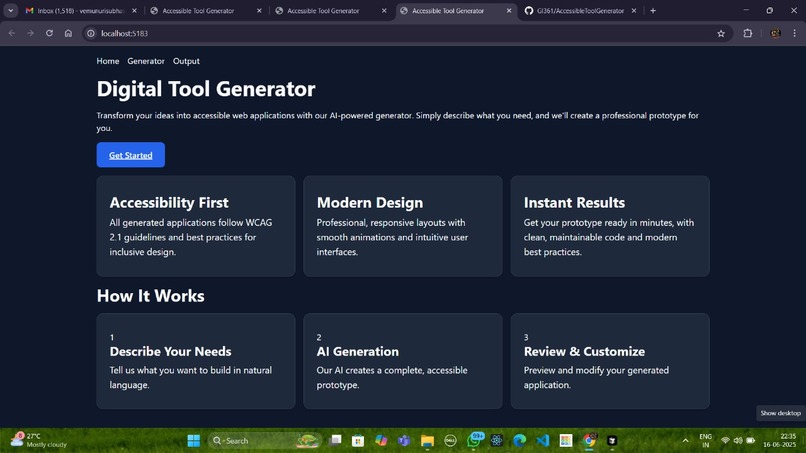Bookmark this page with the star
This screenshot has width=806, height=453.
721,33
